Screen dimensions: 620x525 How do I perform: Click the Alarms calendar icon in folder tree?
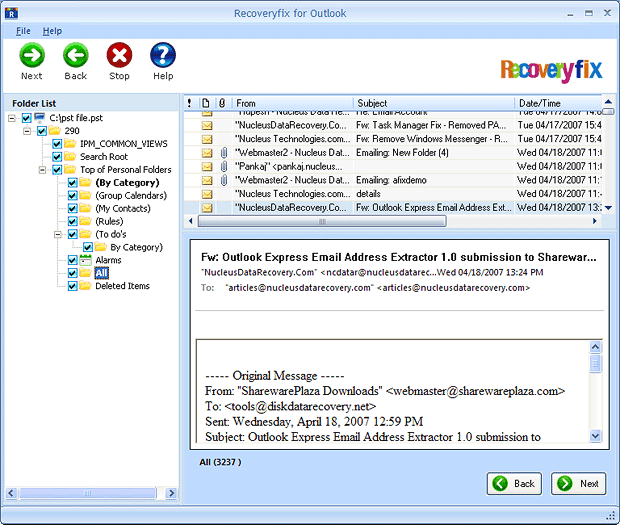pos(85,260)
